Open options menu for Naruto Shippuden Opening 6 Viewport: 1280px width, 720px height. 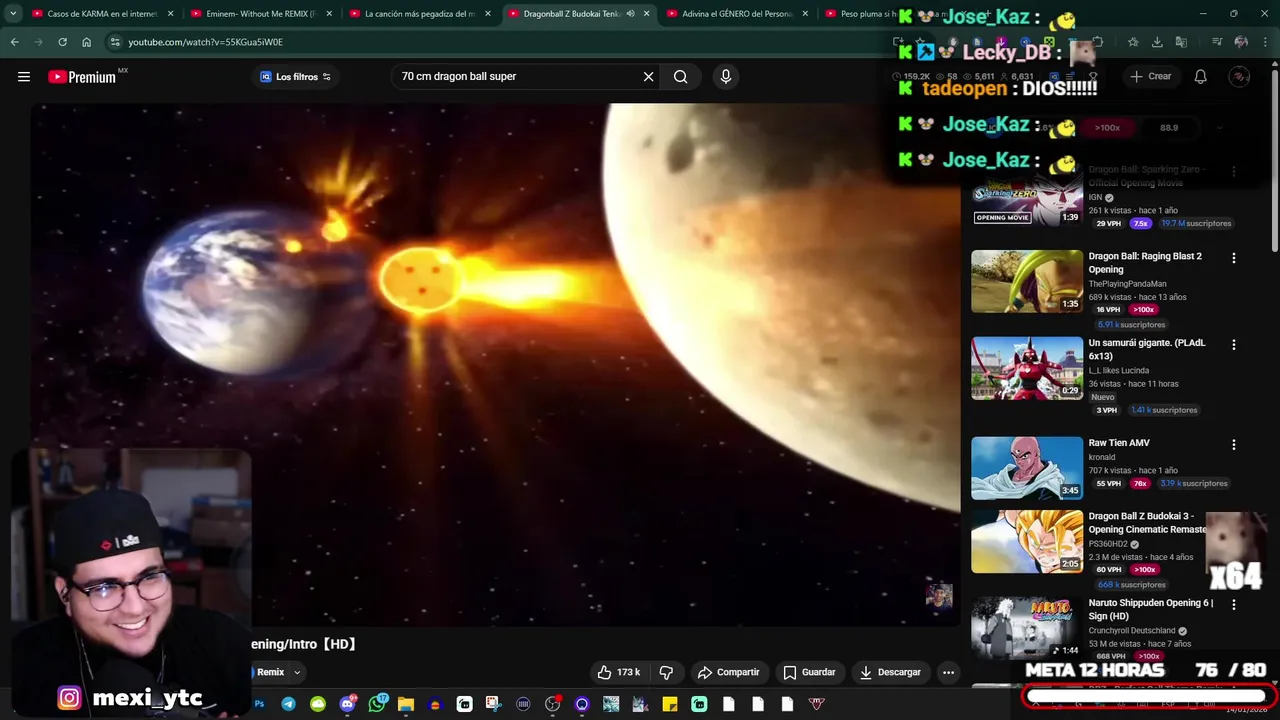point(1233,604)
